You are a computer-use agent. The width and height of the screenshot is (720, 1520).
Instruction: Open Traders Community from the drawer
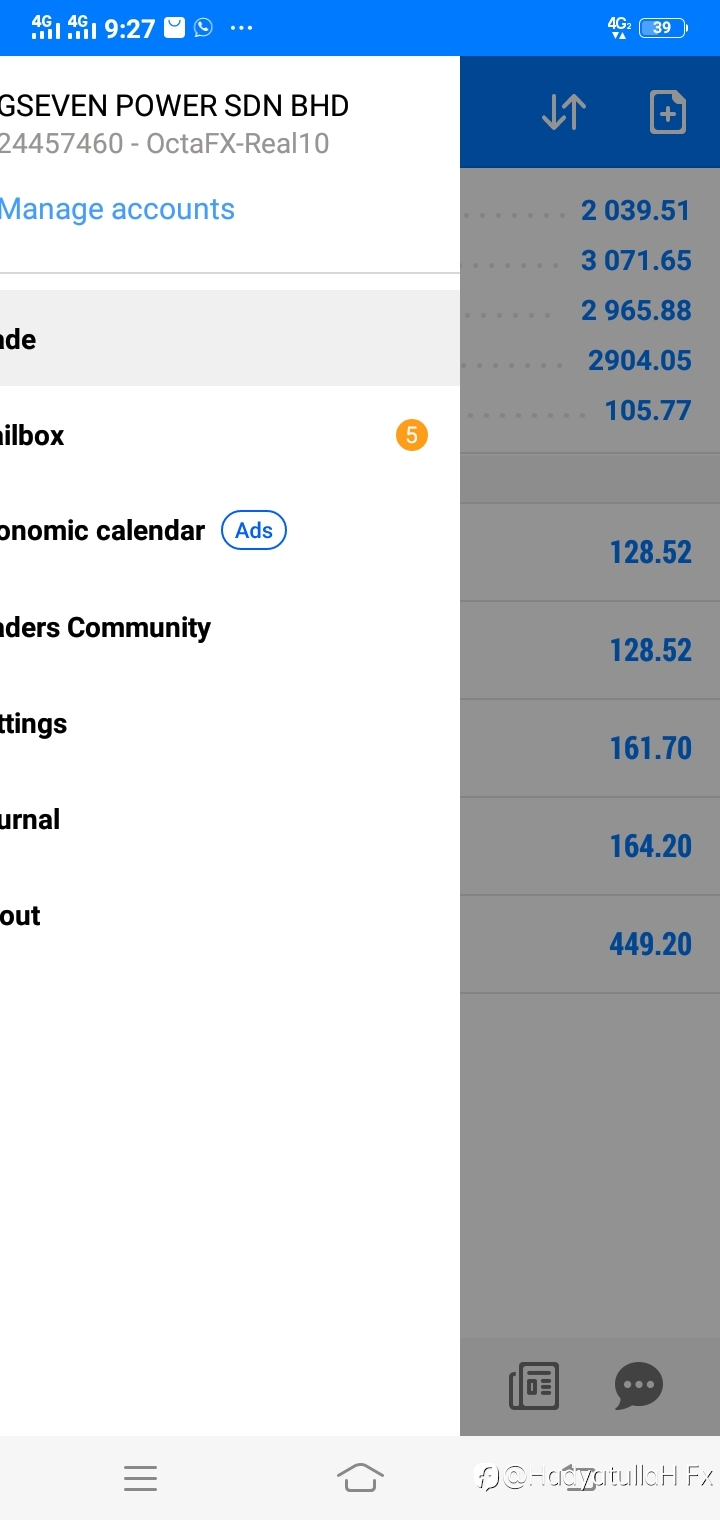pos(230,627)
